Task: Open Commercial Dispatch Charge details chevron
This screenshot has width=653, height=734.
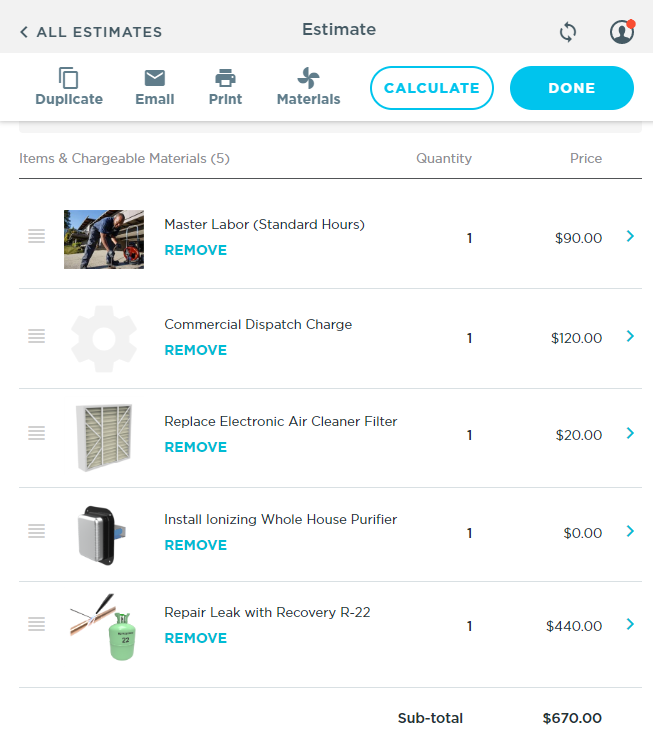Action: 630,336
